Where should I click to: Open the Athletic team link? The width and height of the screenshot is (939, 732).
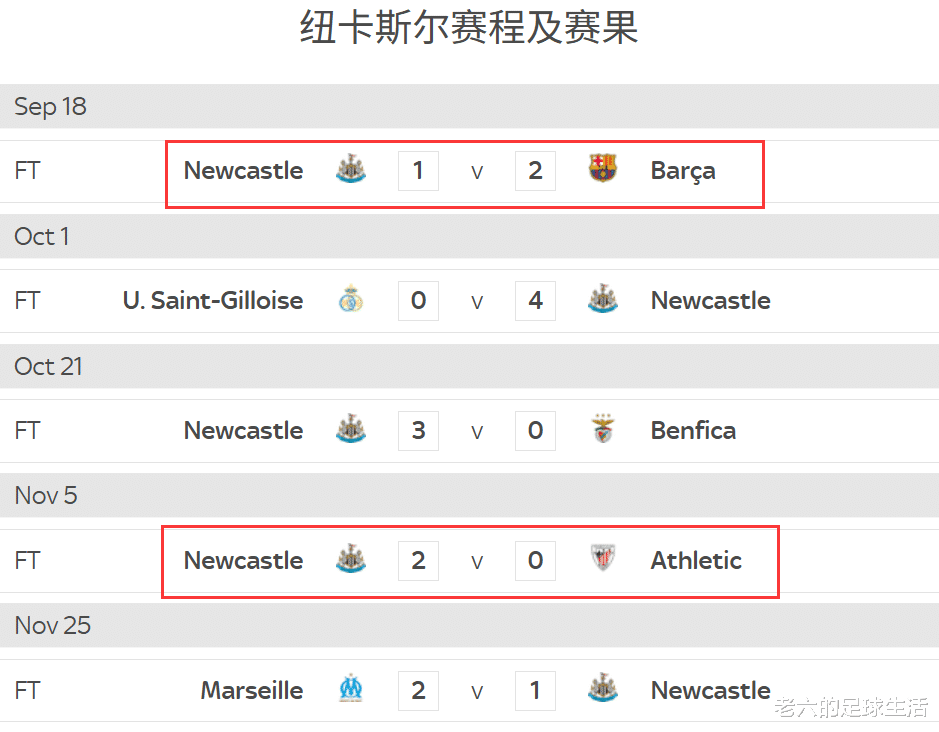tap(696, 560)
